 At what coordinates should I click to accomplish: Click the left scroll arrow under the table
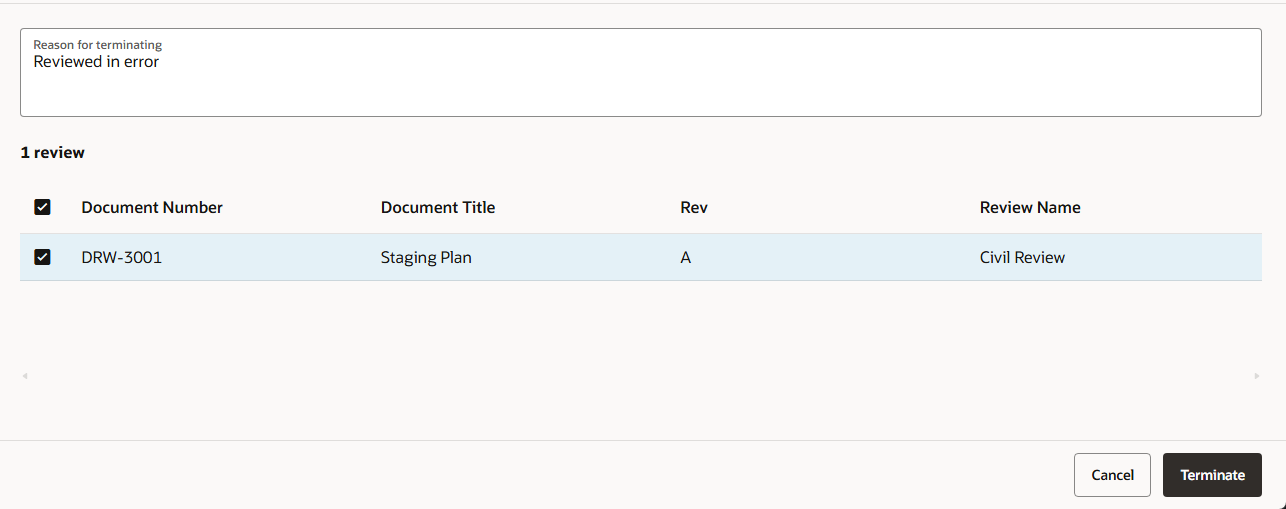[25, 376]
